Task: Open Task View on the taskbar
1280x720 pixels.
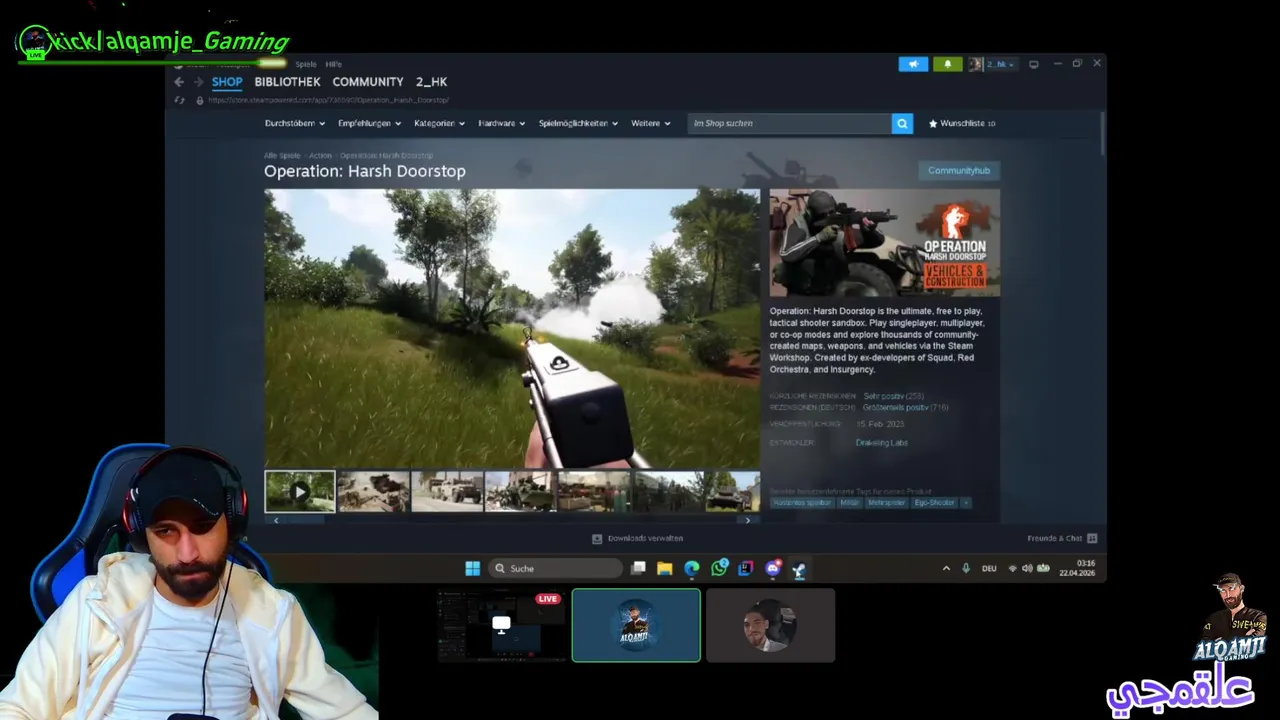Action: (x=638, y=568)
